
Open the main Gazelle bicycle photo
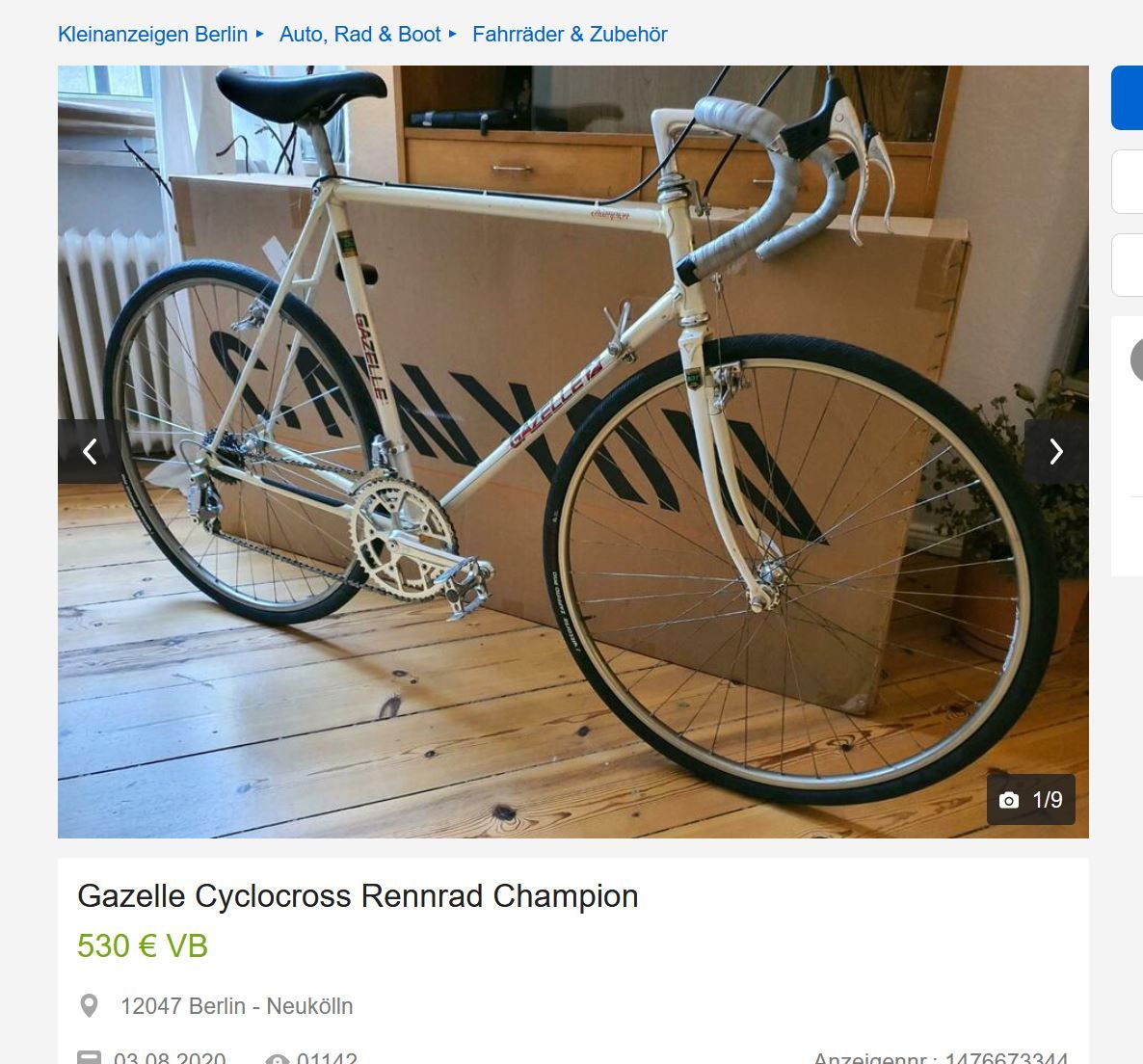click(x=573, y=452)
